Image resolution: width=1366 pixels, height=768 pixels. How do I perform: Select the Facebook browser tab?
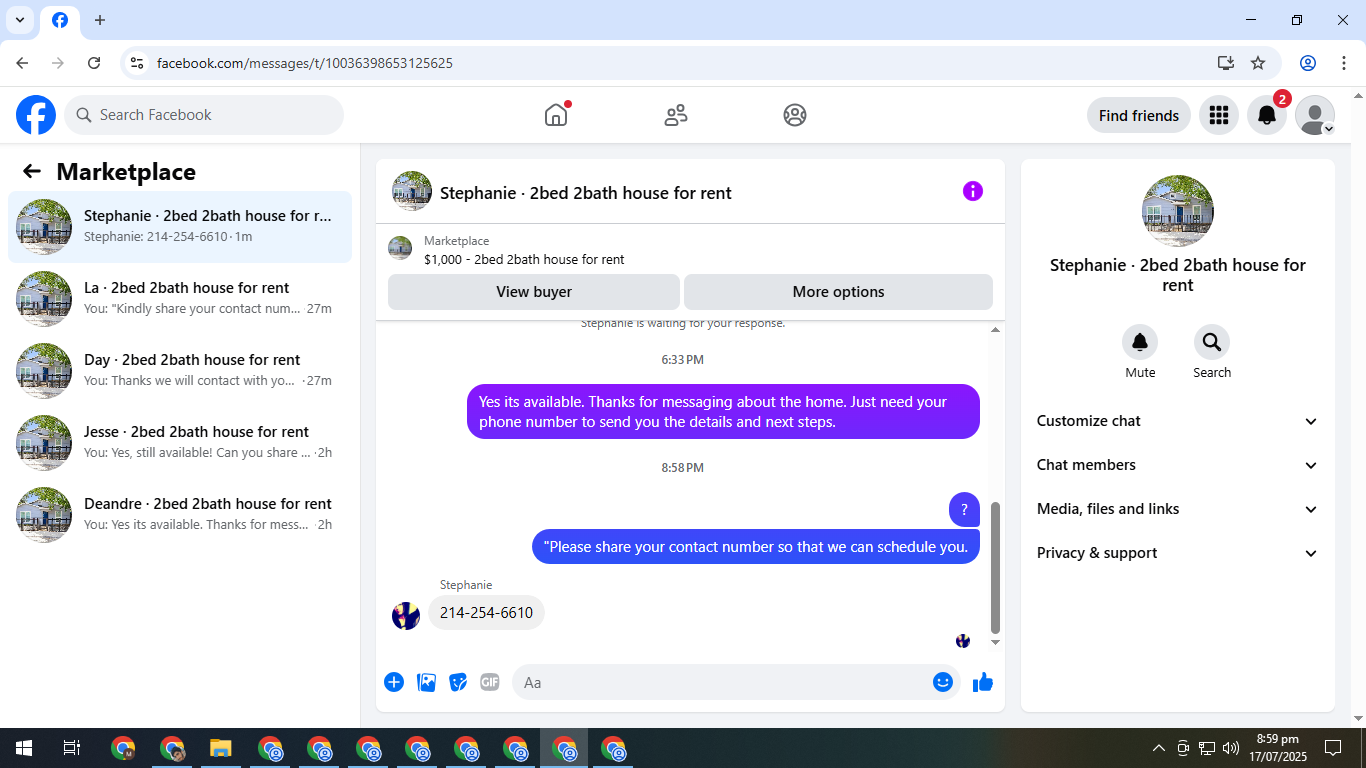[60, 21]
